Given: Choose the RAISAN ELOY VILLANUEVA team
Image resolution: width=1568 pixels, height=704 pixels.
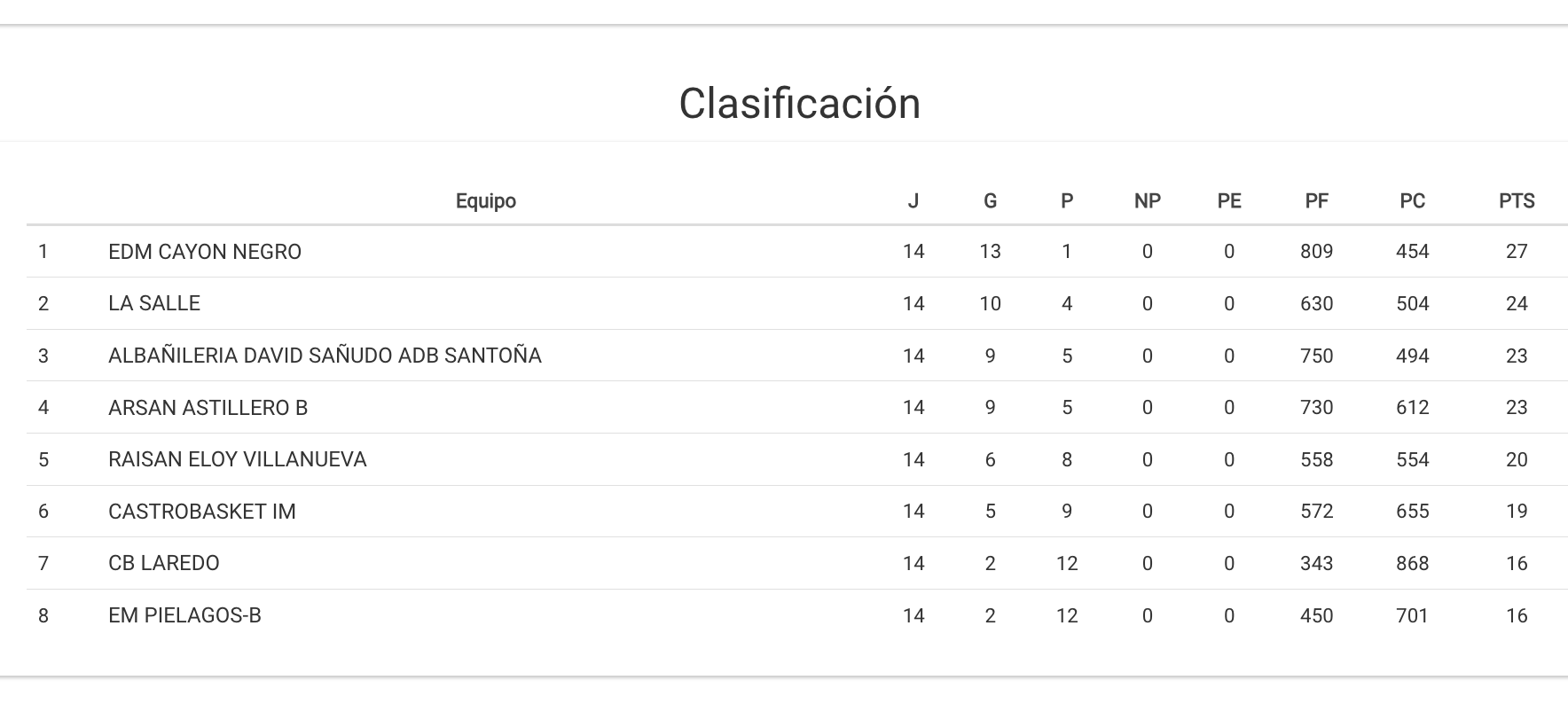Looking at the screenshot, I should (x=237, y=459).
